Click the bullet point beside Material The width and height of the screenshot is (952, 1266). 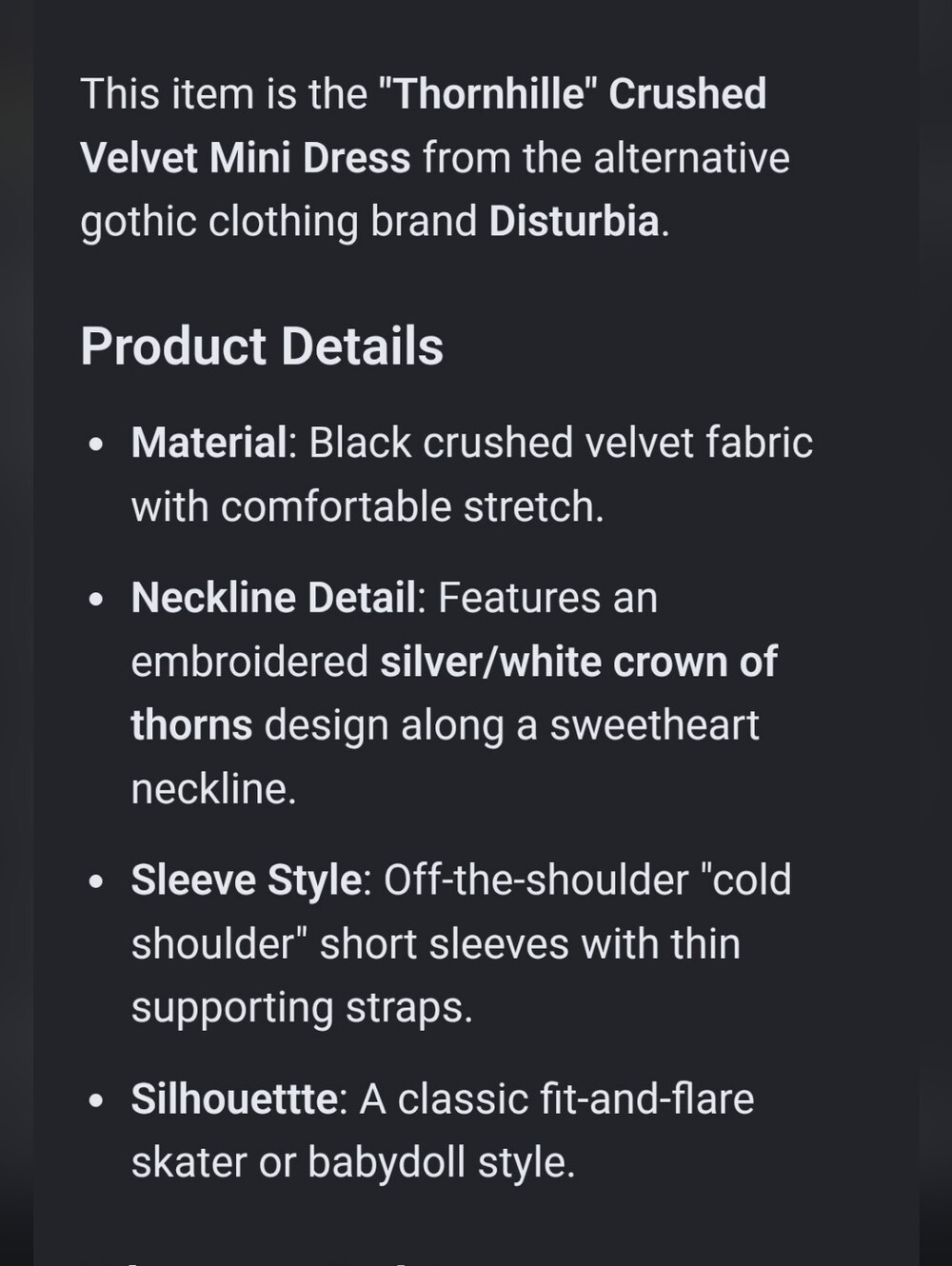95,445
